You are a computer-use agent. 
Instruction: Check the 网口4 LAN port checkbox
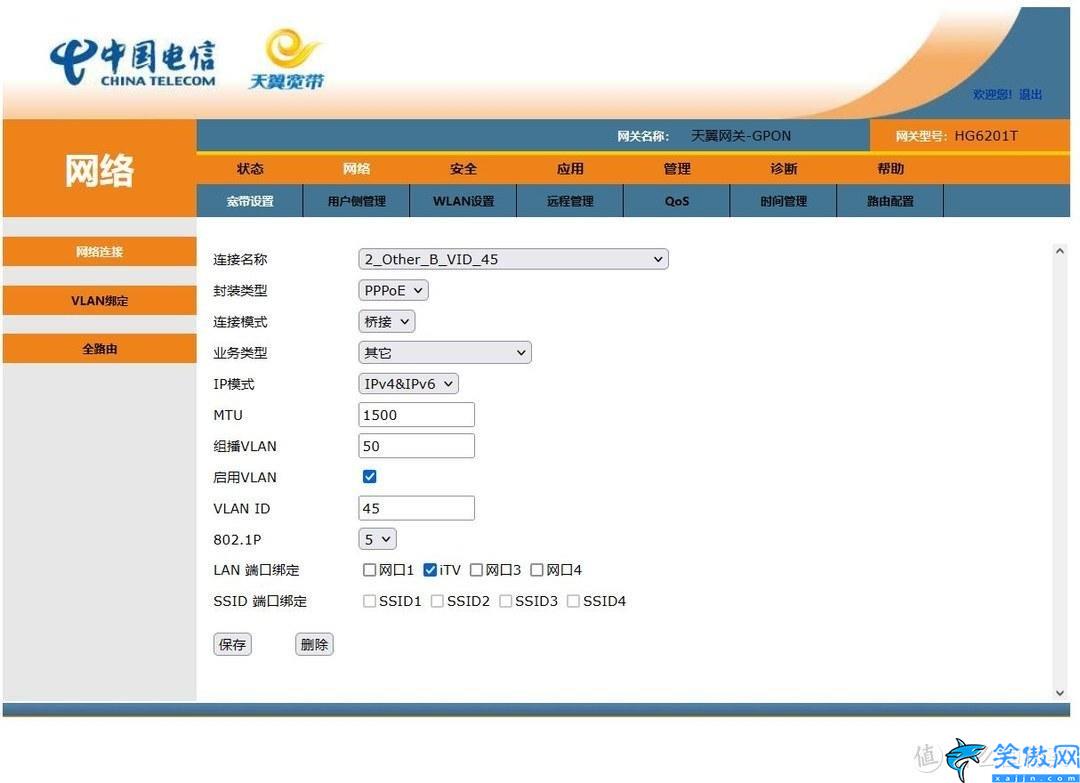(x=537, y=570)
